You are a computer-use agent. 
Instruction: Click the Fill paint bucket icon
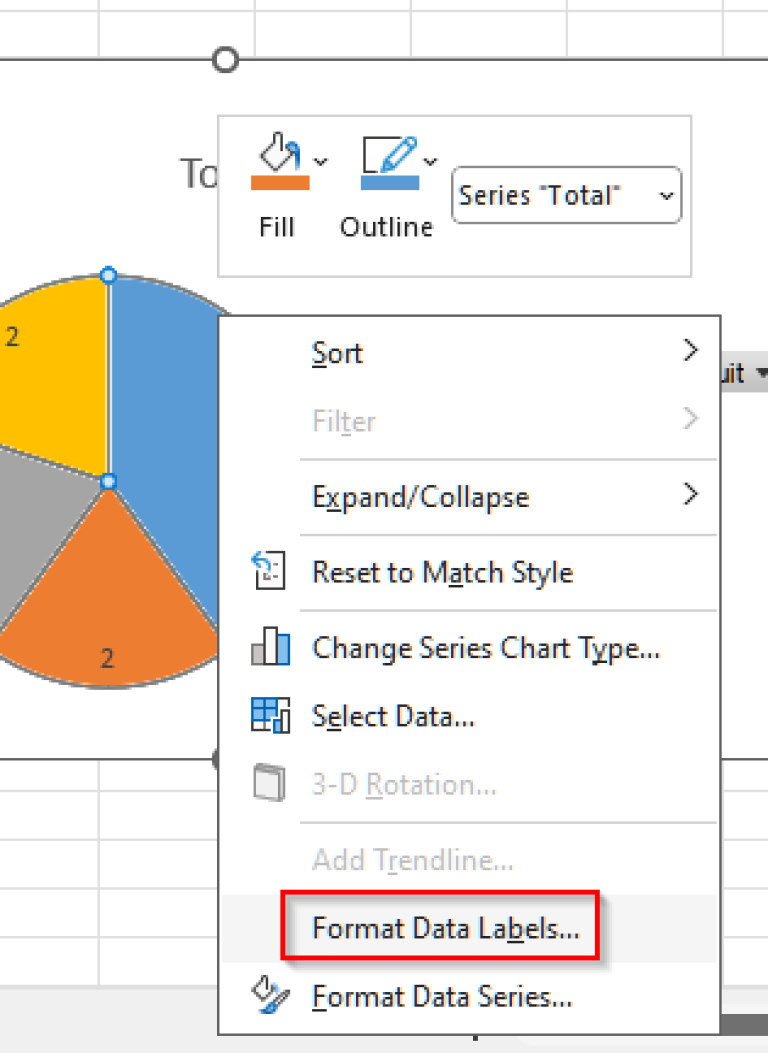280,152
